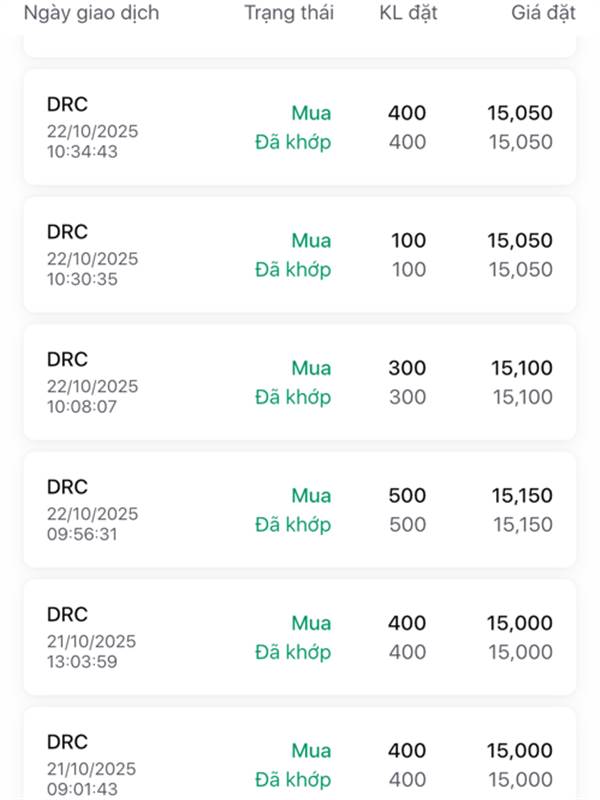Viewport: 600px width, 800px height.
Task: Open the 21/10/2025 13:03:59 DRC order
Action: click(x=300, y=637)
